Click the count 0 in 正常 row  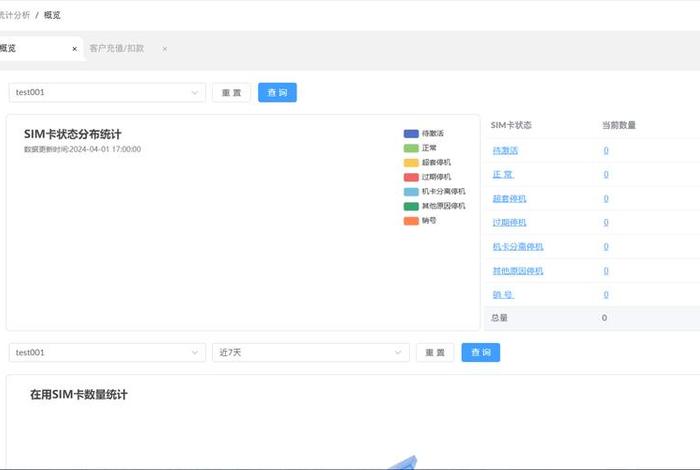point(606,175)
